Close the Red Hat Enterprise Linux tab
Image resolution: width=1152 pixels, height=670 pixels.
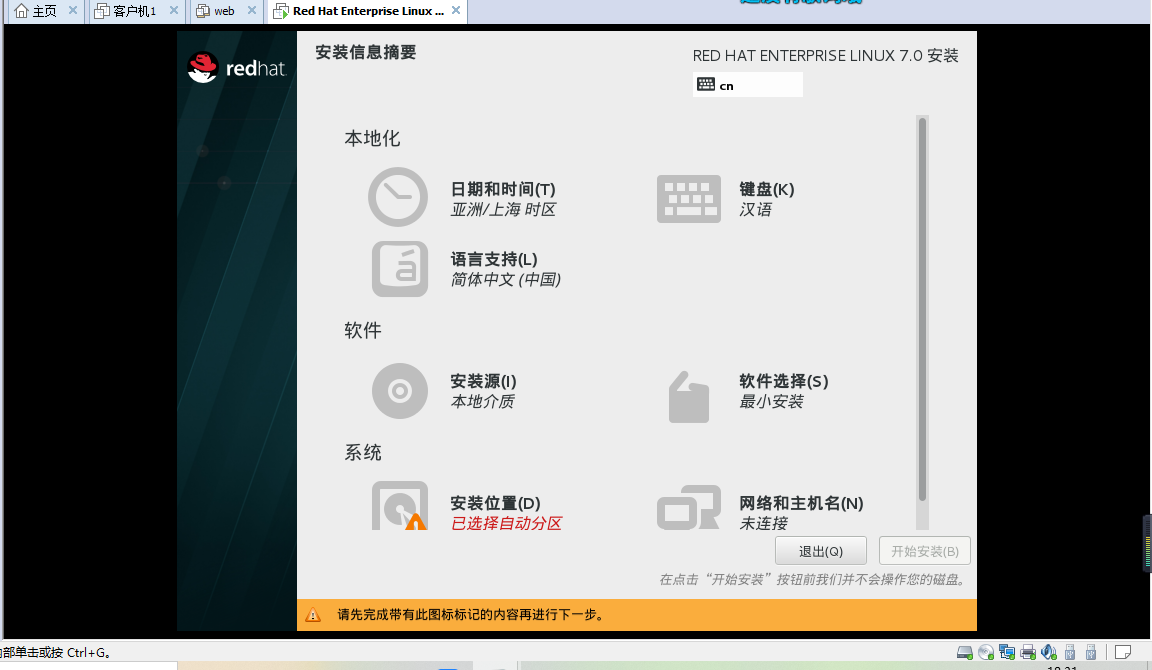click(x=456, y=10)
